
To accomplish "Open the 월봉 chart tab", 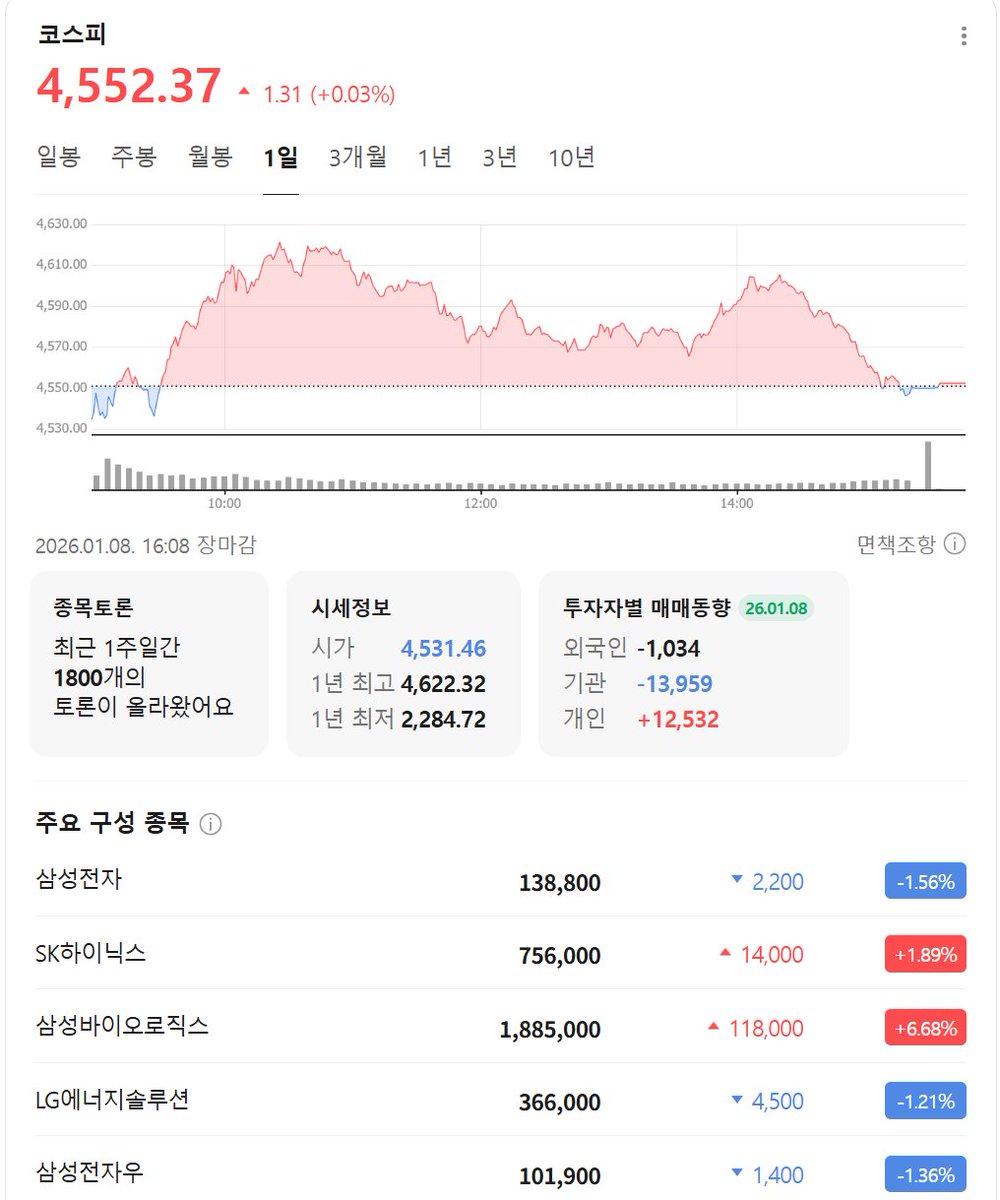I will click(x=208, y=157).
